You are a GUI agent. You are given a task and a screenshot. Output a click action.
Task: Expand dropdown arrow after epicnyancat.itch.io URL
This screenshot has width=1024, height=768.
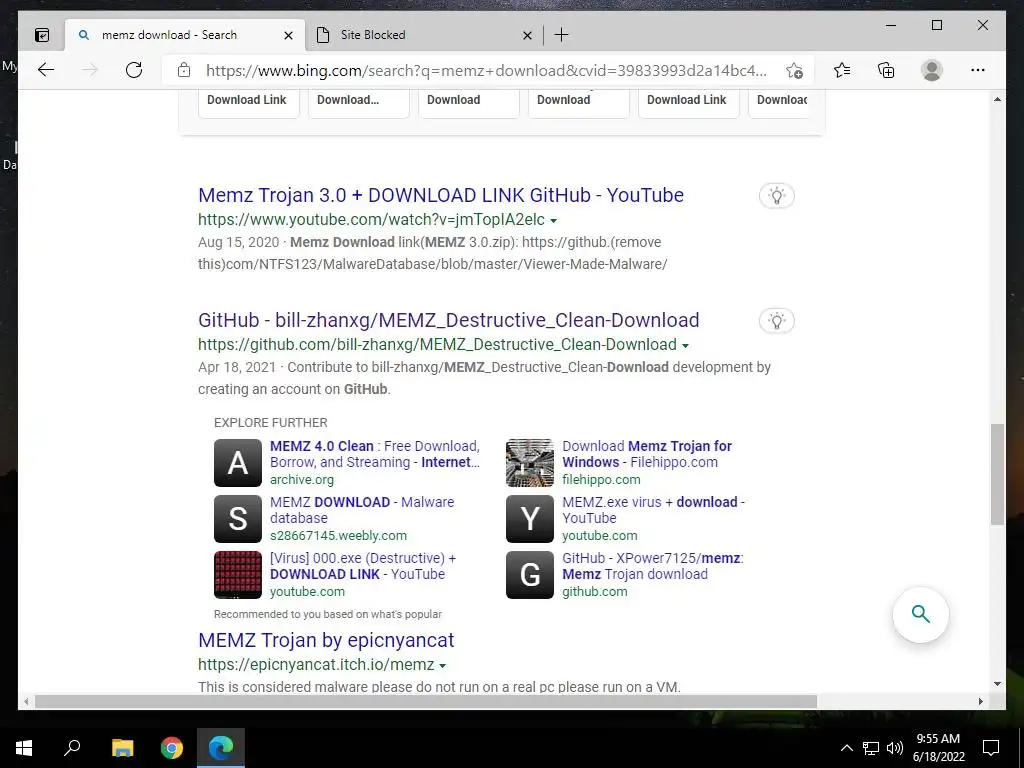point(443,665)
